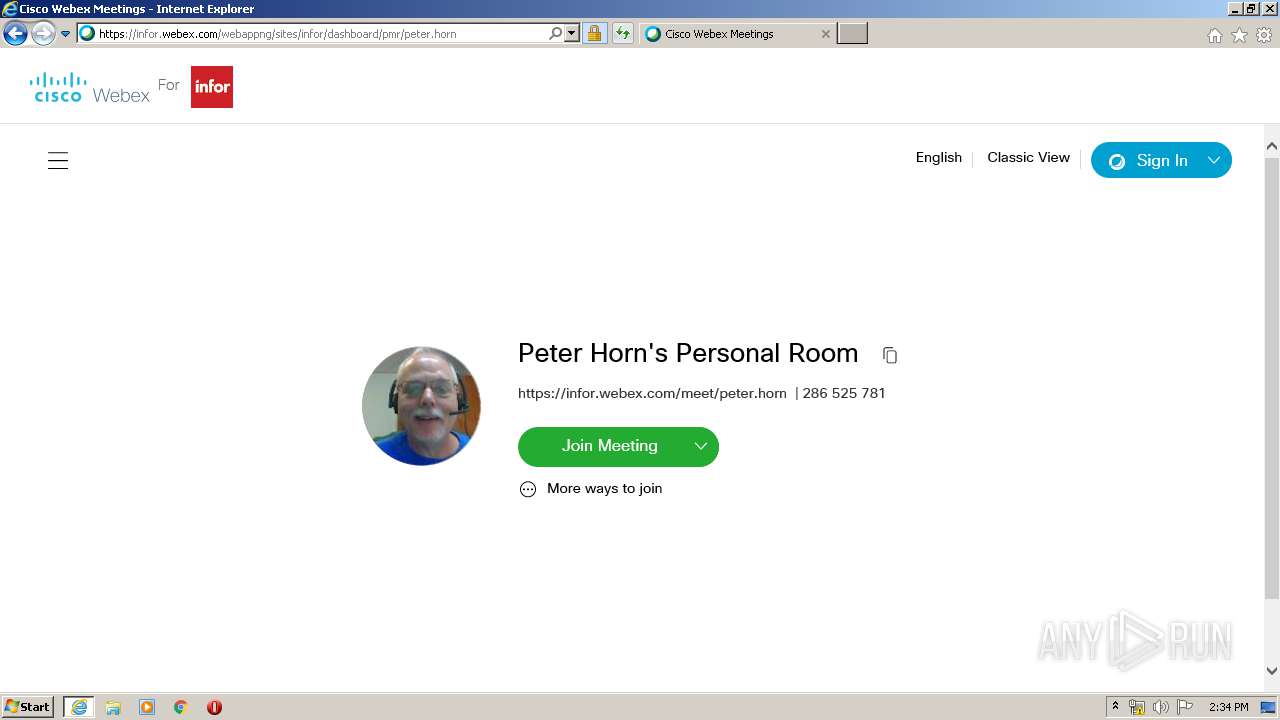This screenshot has width=1280, height=720.
Task: Click the Internet Explorer taskbar icon
Action: (x=79, y=707)
